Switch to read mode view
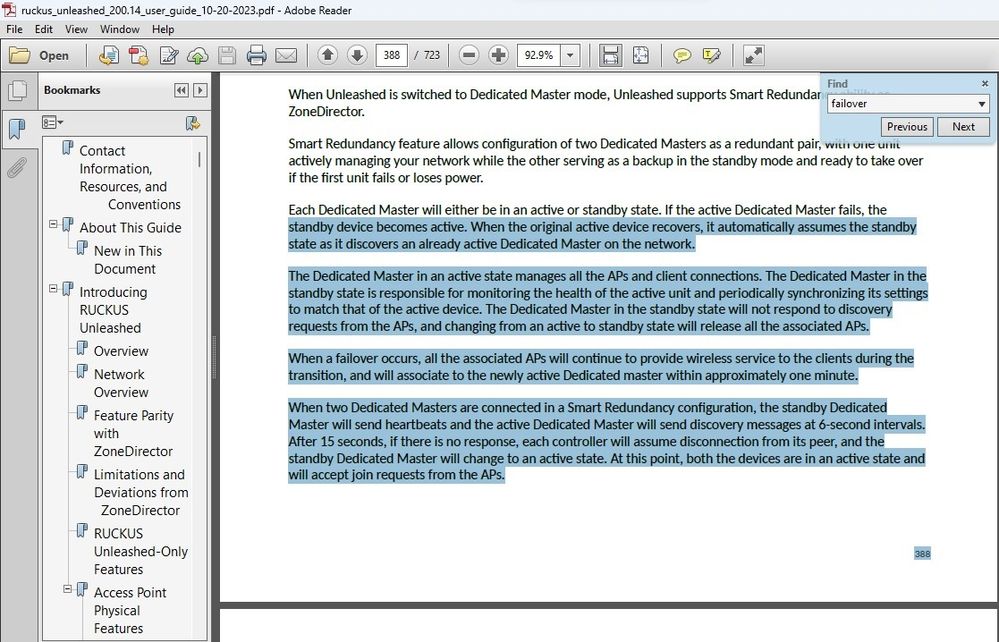This screenshot has width=999, height=642. (x=754, y=56)
